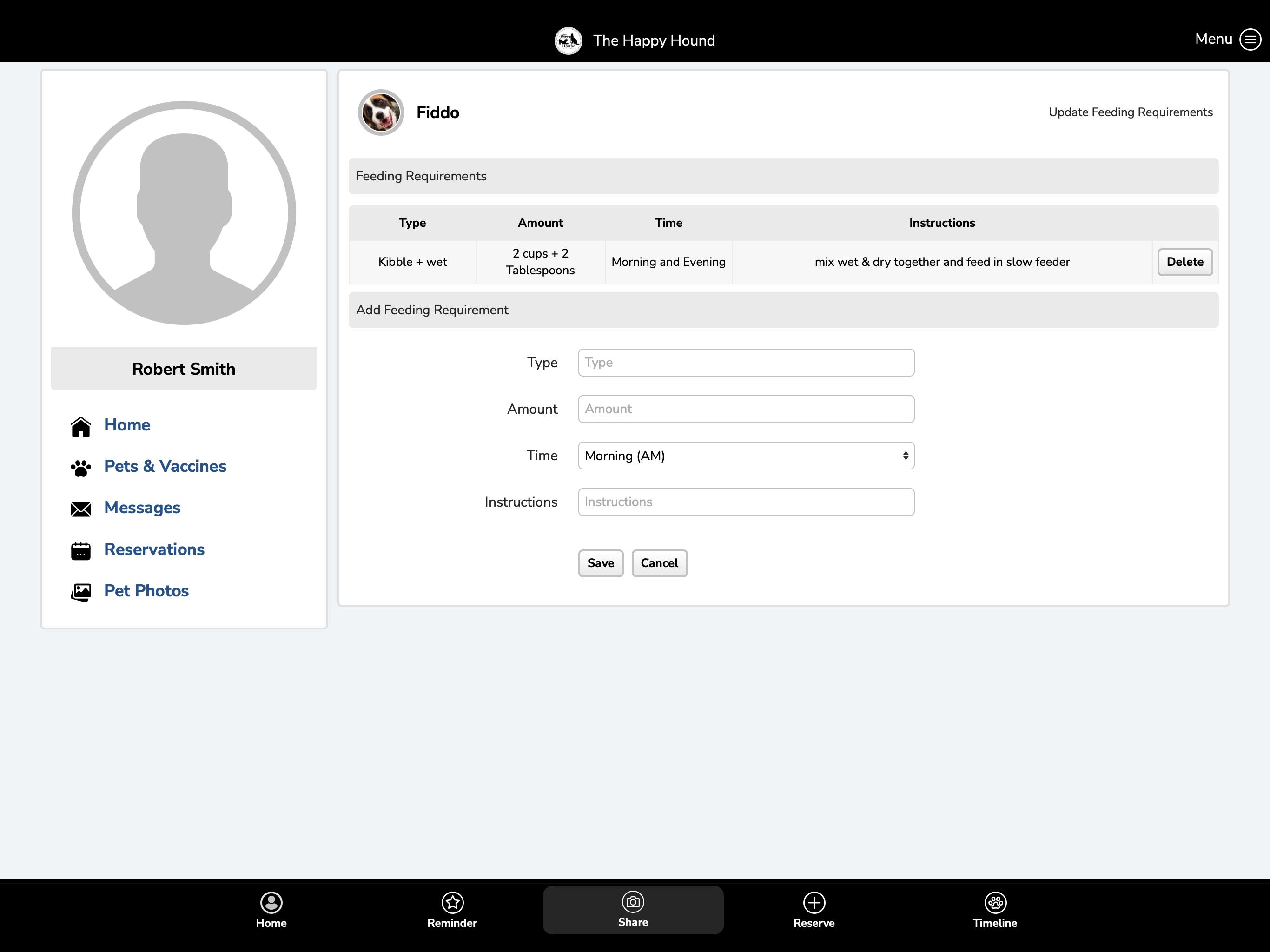Open Reservations from the sidebar
This screenshot has width=1270, height=952.
tap(154, 549)
